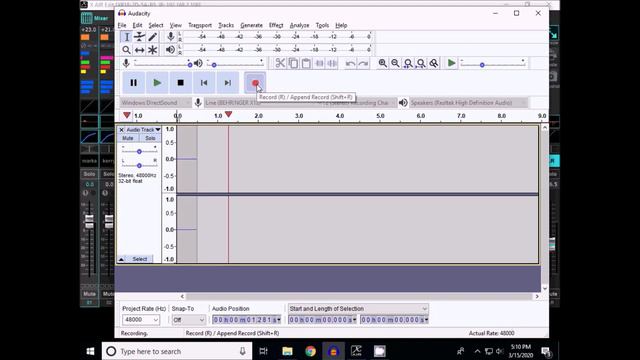Open the Effect menu
This screenshot has width=640, height=360.
pyautogui.click(x=276, y=25)
